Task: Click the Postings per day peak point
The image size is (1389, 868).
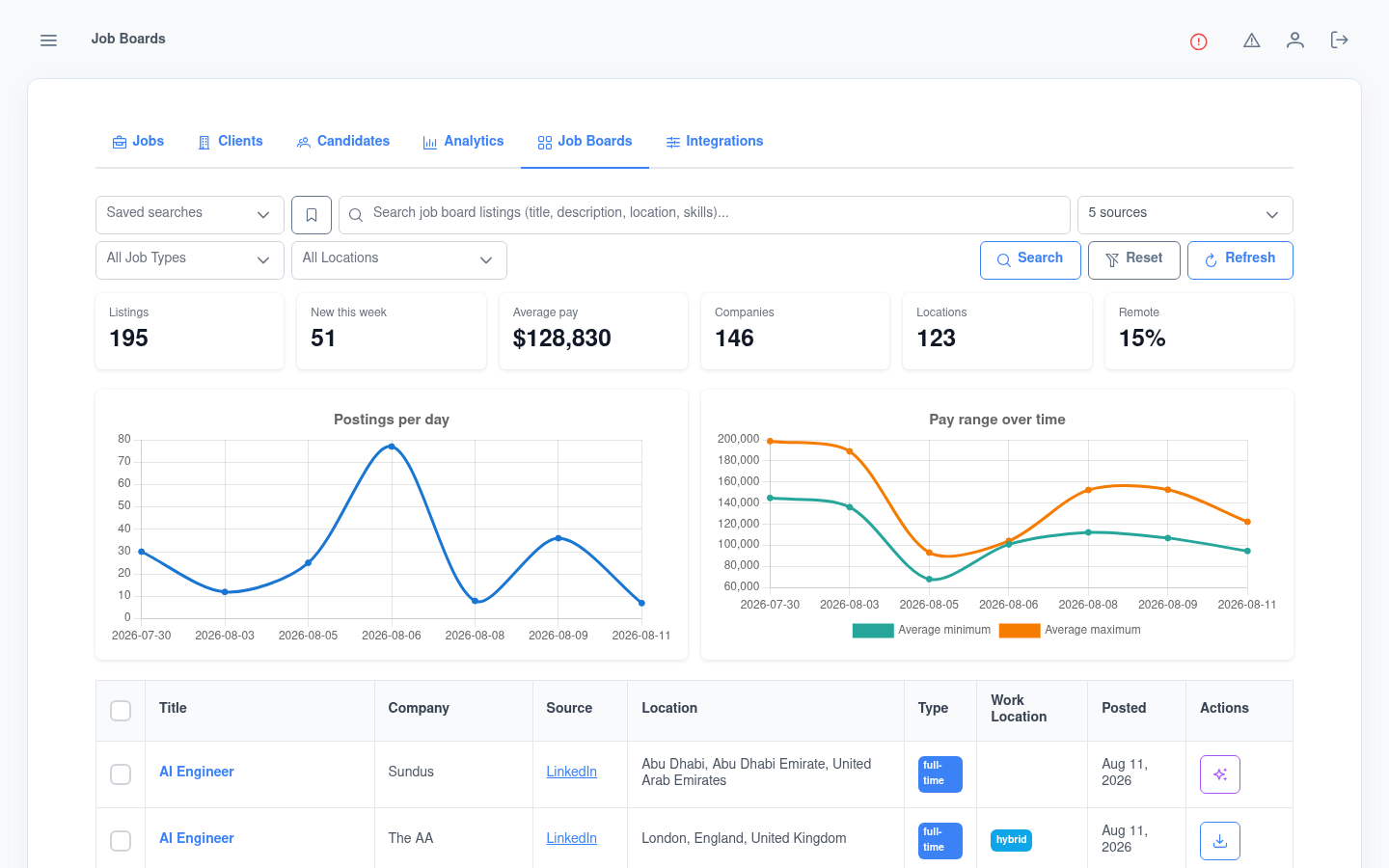Action: click(x=392, y=447)
